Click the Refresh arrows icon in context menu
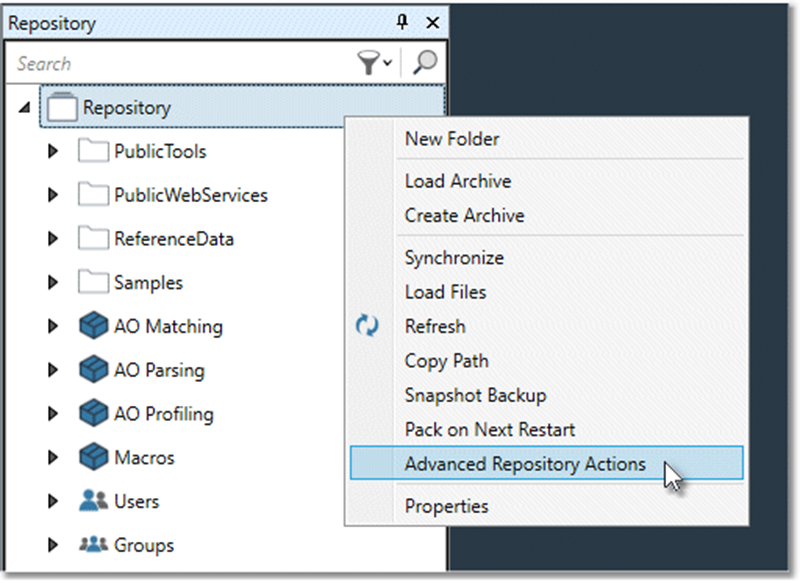This screenshot has height=583, width=800. tap(367, 327)
